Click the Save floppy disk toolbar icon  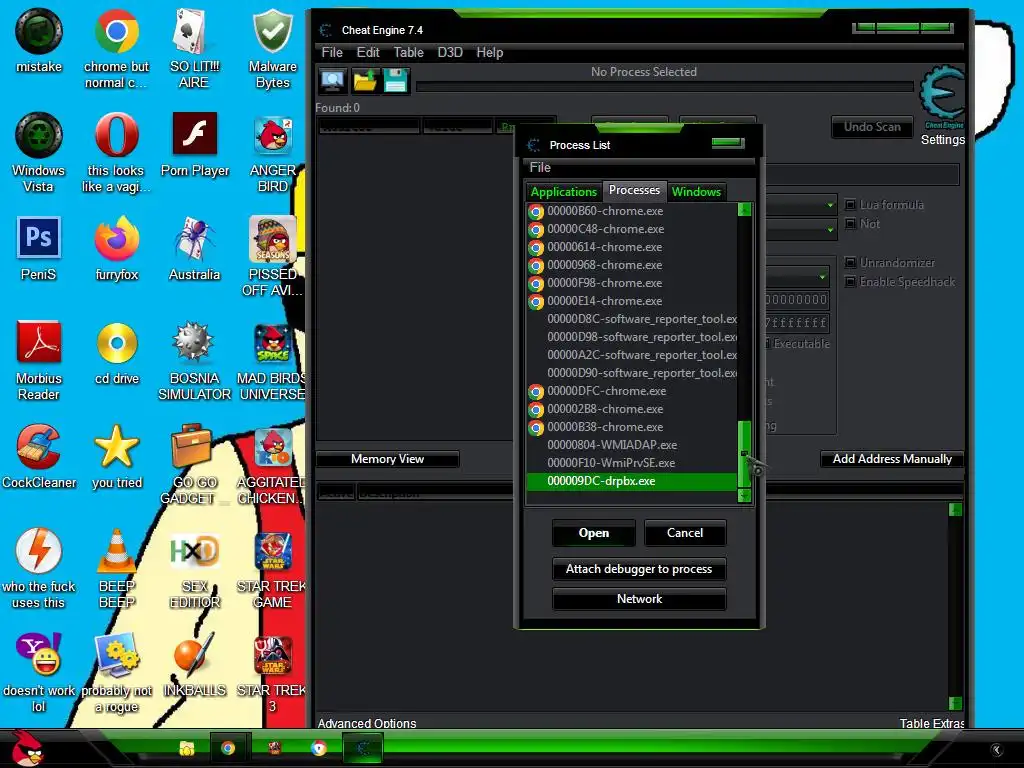[396, 81]
